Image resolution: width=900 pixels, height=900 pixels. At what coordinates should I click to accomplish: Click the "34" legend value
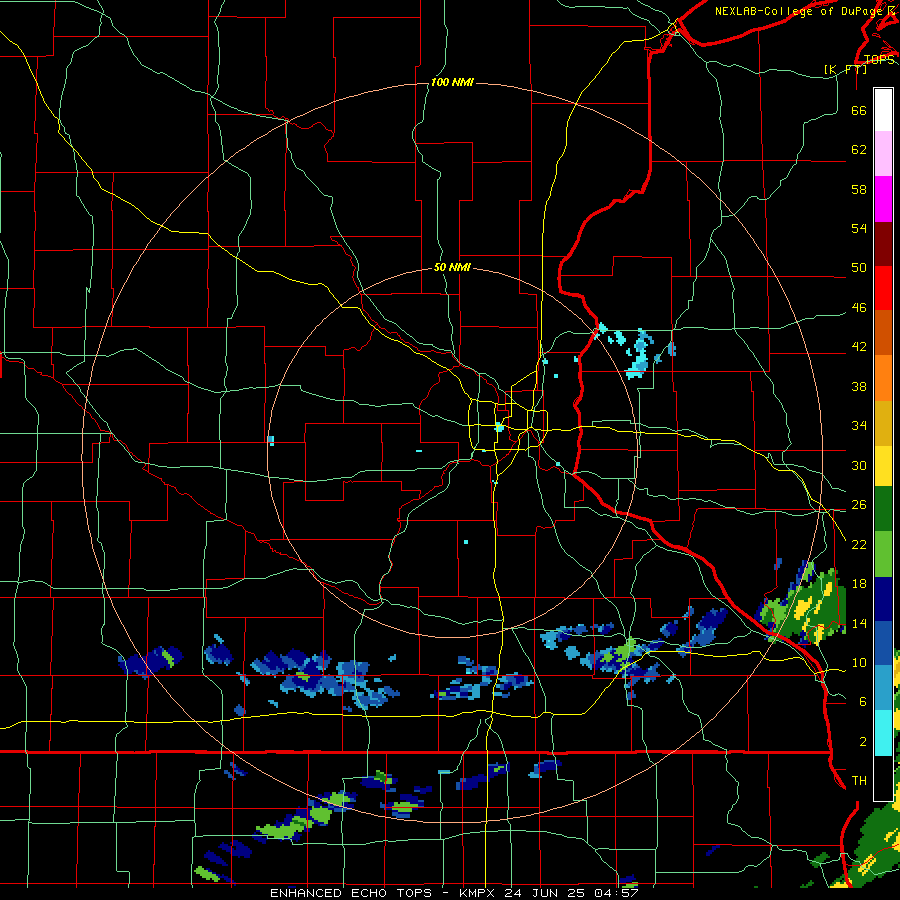point(859,426)
